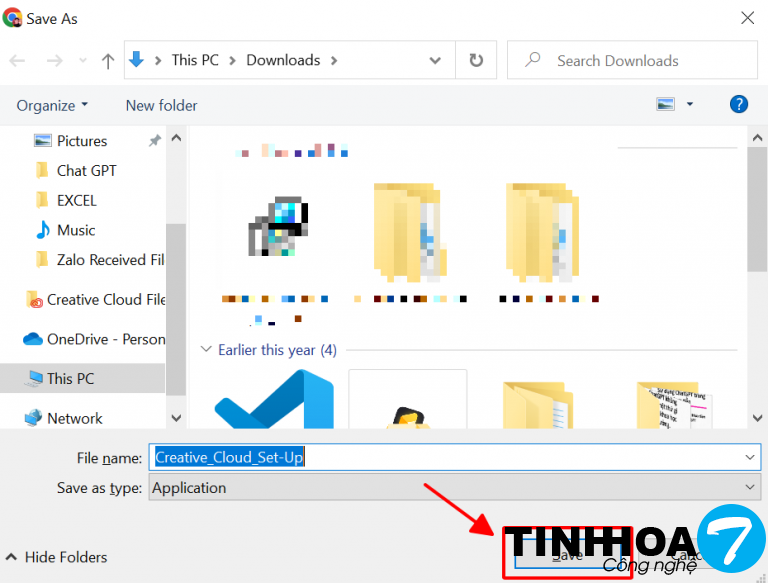Open the Chat GPT folder in sidebar
The image size is (768, 583).
[x=86, y=170]
